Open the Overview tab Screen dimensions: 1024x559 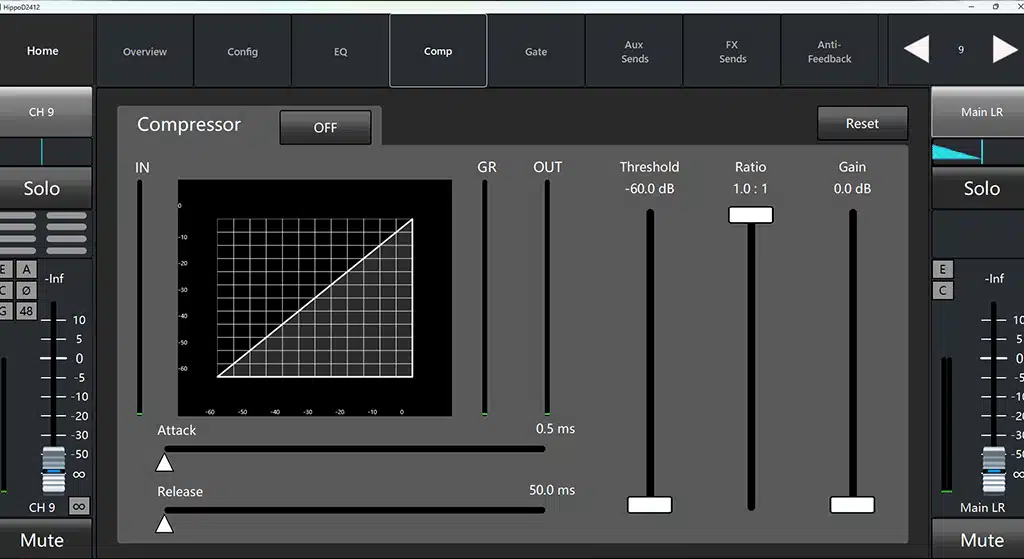pyautogui.click(x=145, y=51)
